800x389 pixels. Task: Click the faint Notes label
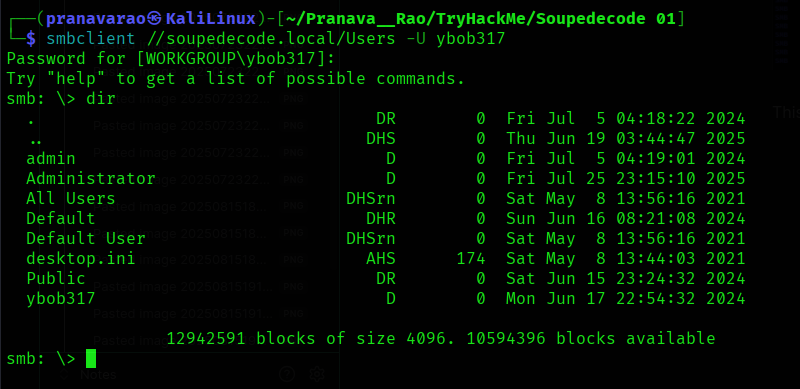98,374
